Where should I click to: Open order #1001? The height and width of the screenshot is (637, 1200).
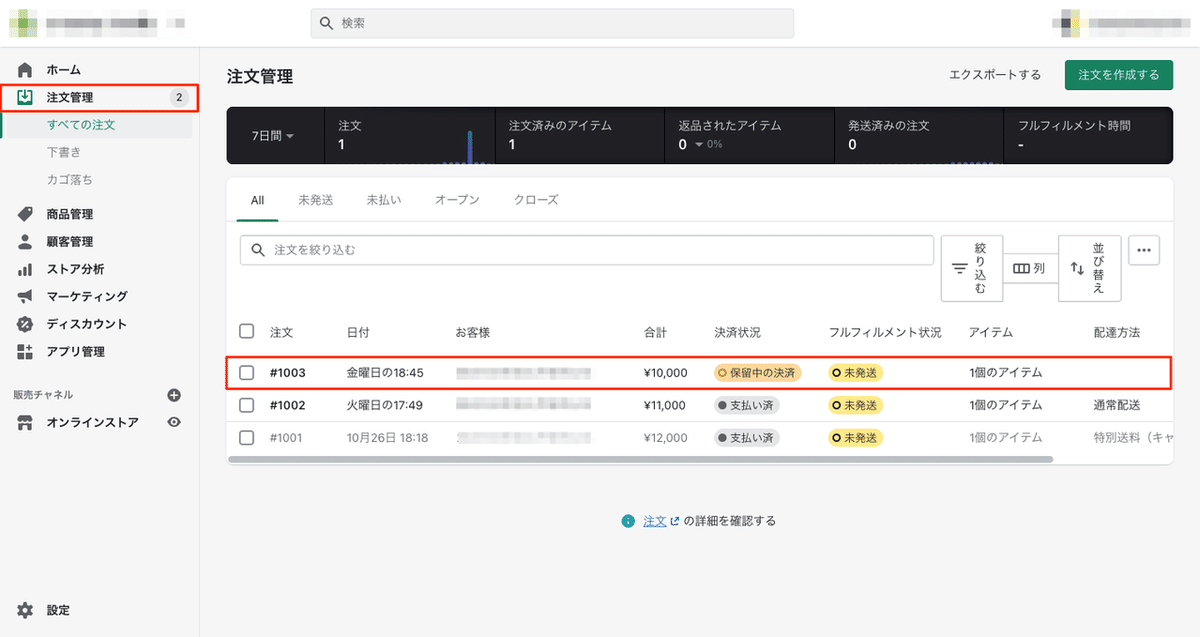coord(287,438)
